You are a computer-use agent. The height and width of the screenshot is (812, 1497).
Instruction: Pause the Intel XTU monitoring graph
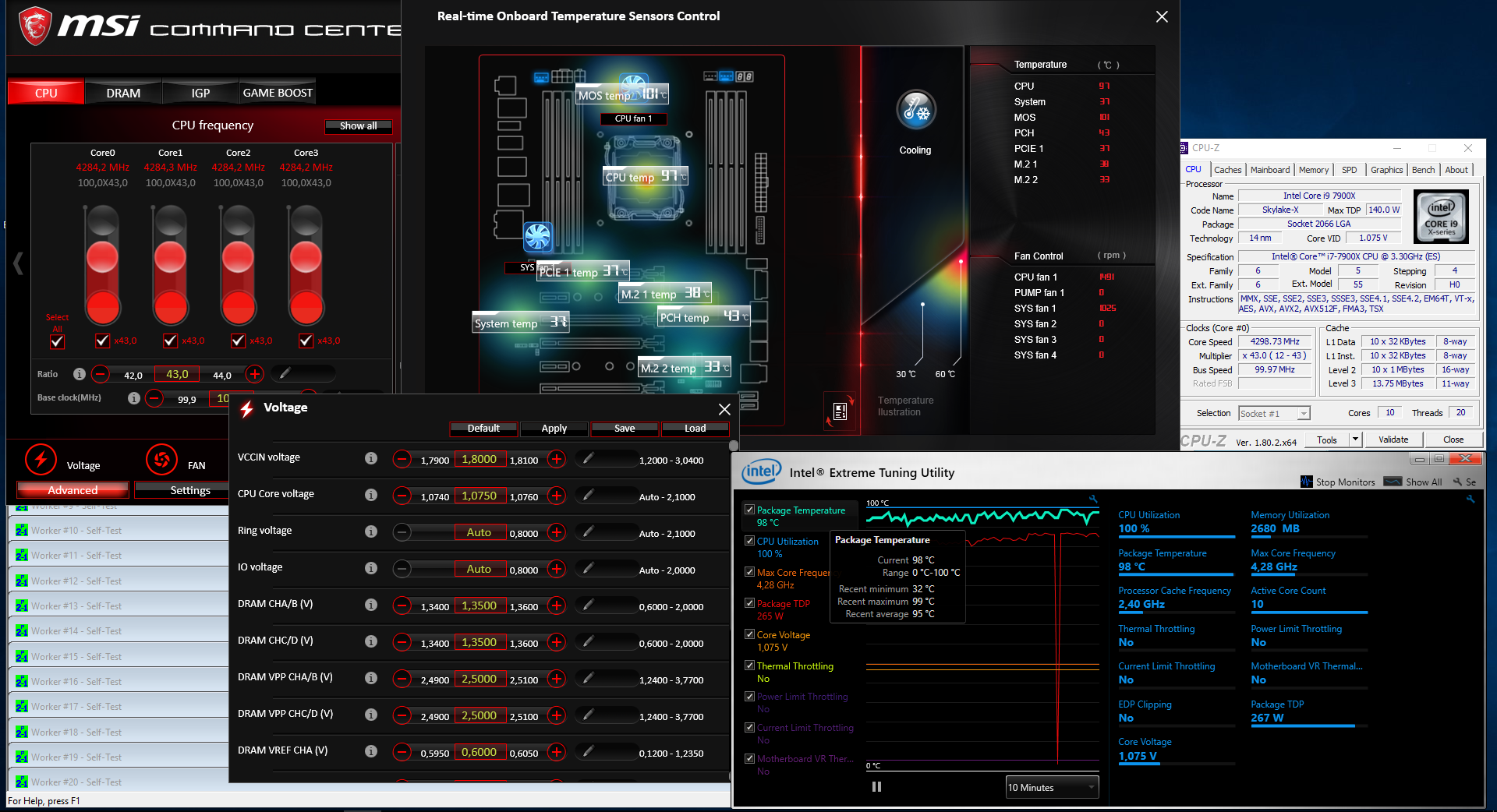tap(876, 787)
